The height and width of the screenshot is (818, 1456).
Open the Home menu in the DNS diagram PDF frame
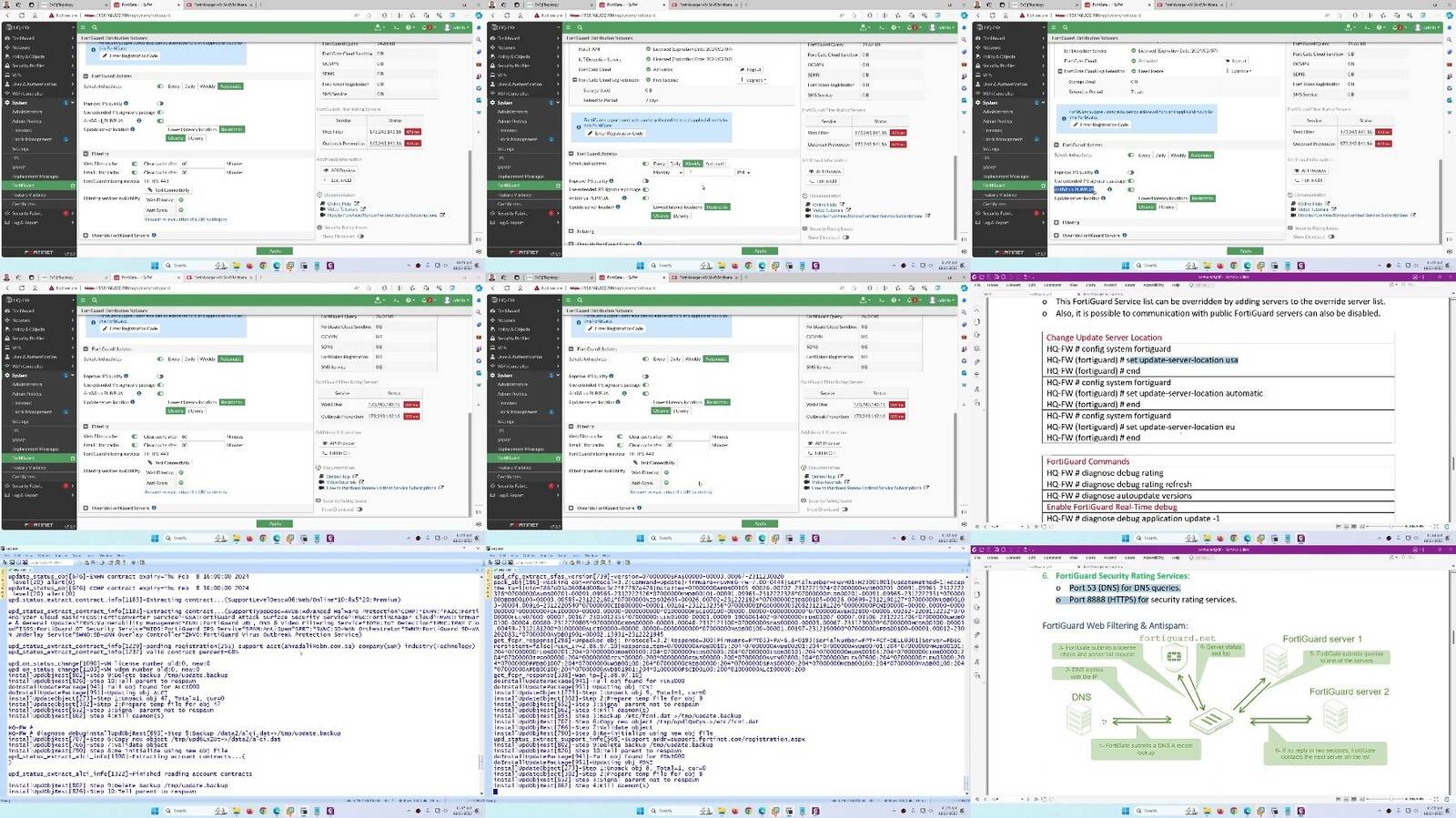(x=993, y=558)
